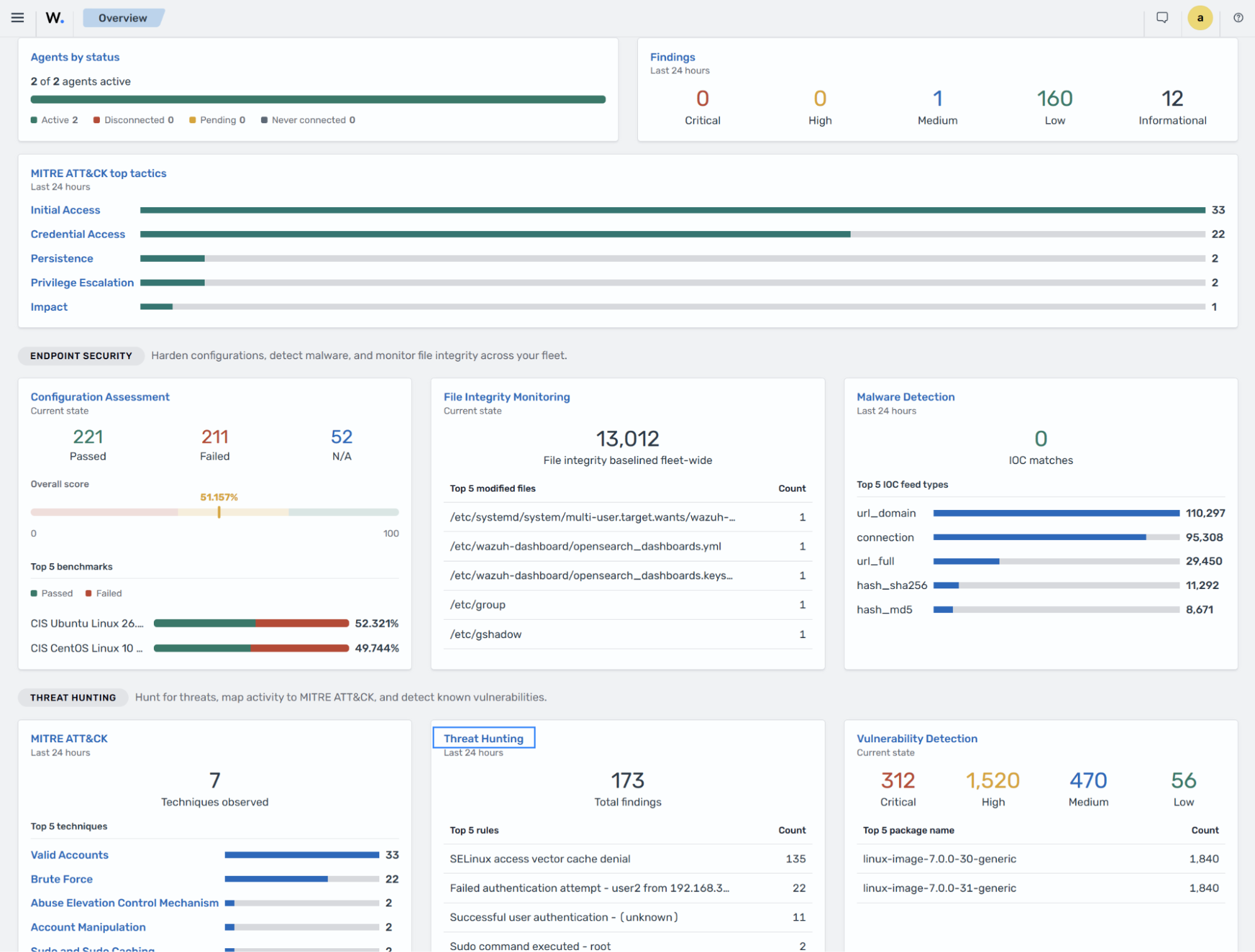Click the 211 Failed checks value
1255x952 pixels.
tap(215, 436)
